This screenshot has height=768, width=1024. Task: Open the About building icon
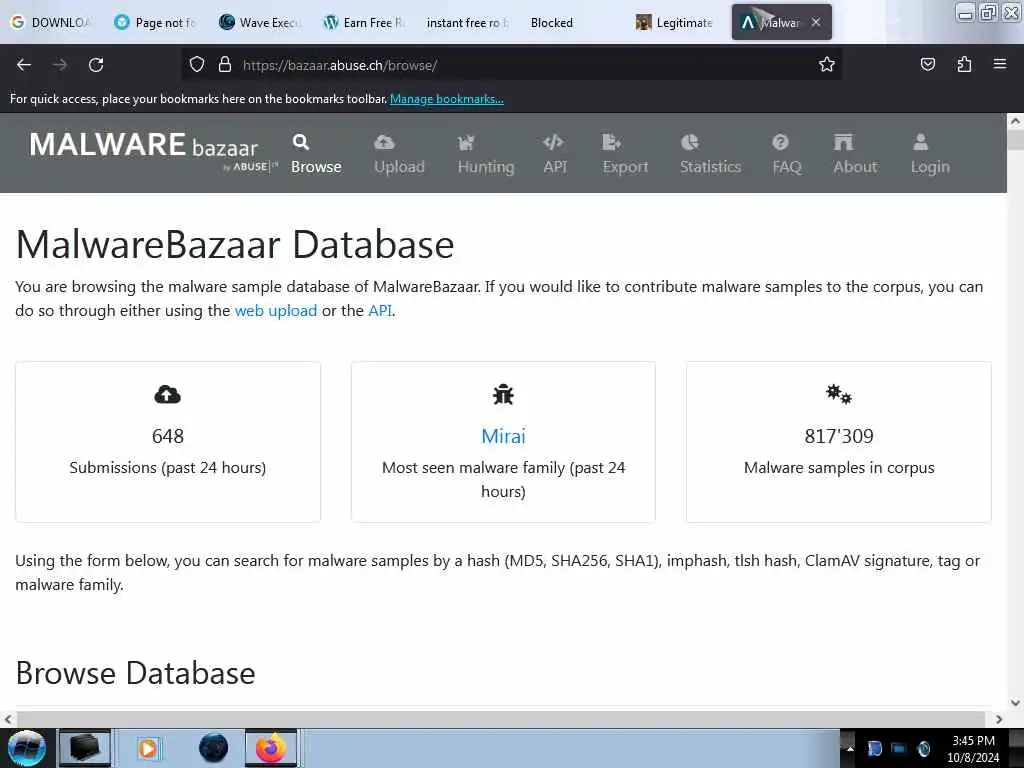click(843, 142)
